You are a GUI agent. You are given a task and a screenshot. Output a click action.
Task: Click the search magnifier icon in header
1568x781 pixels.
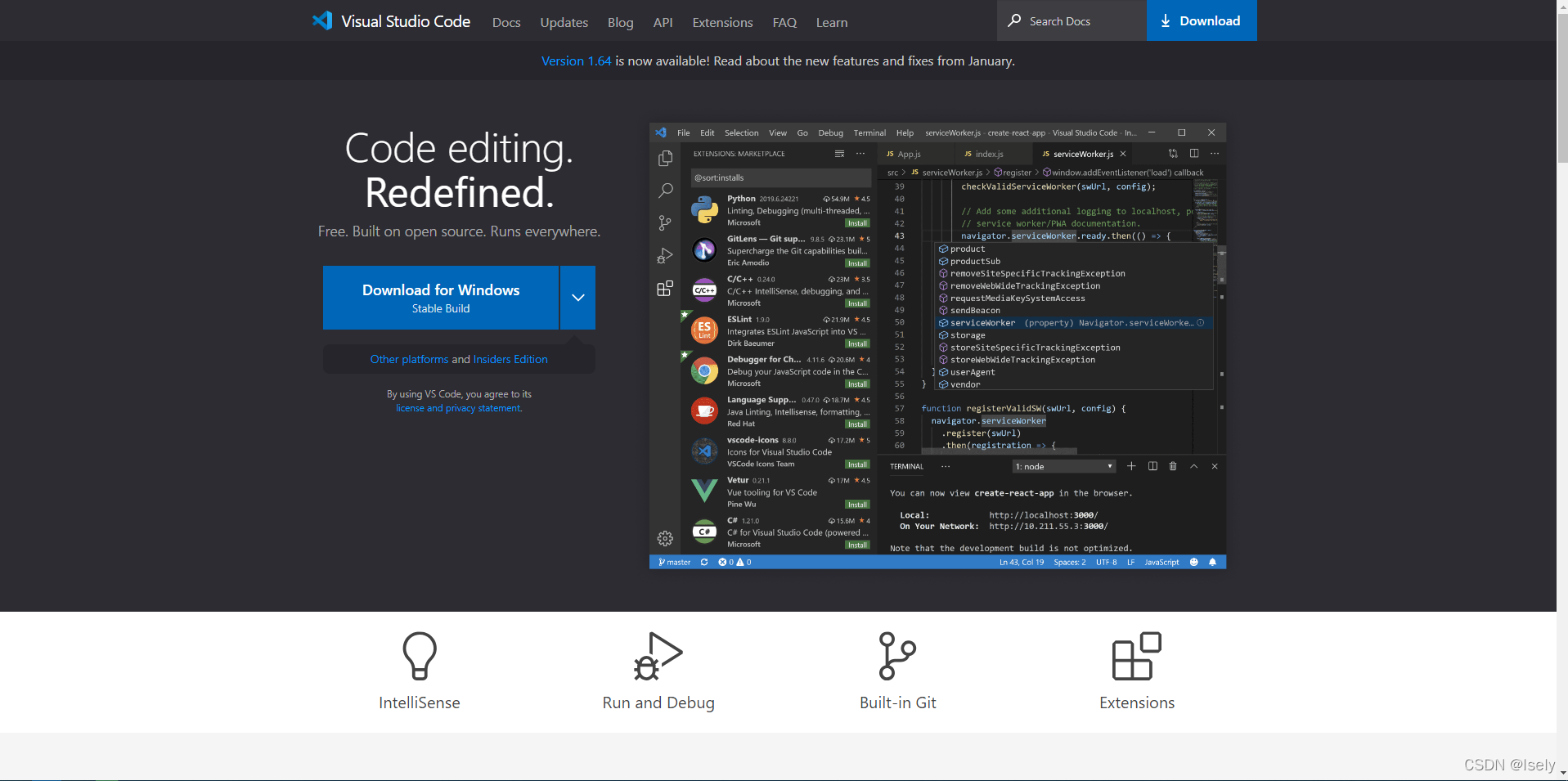[x=1014, y=20]
